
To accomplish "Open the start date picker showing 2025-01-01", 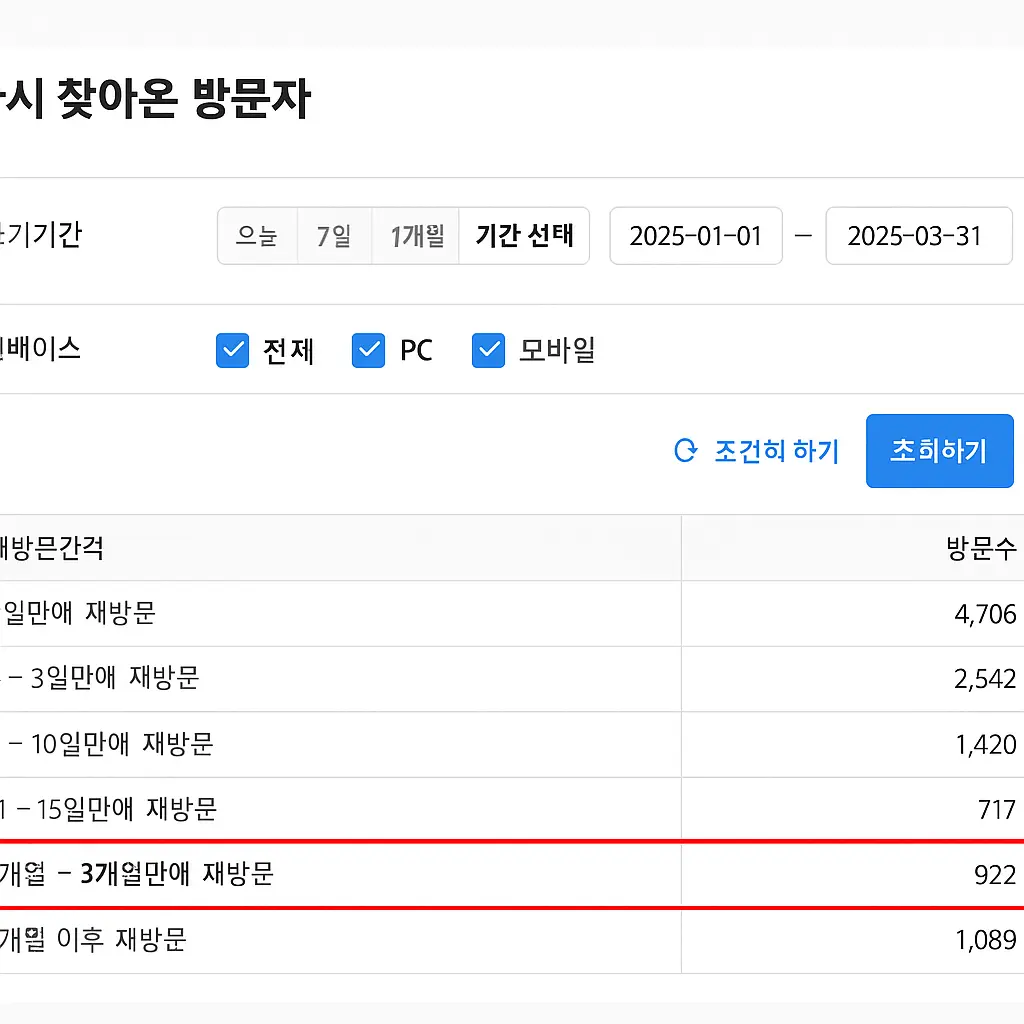I will point(696,236).
